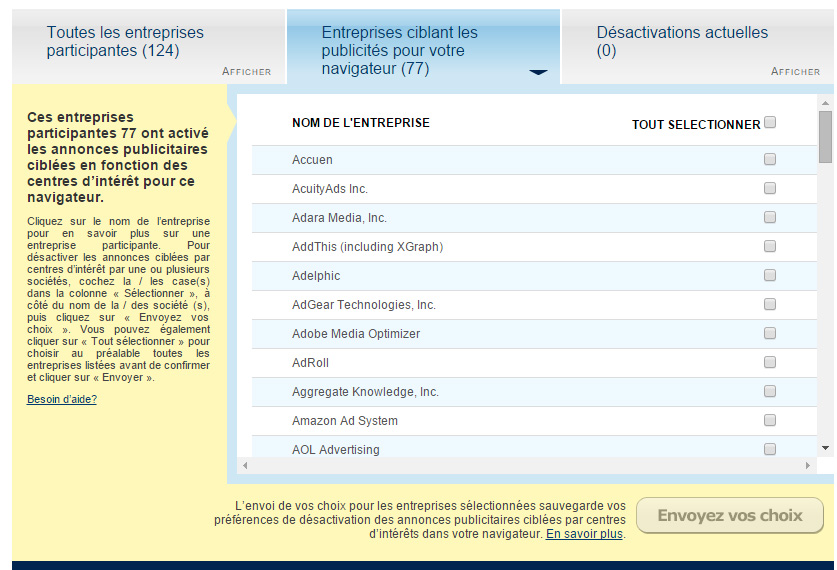Open AdGear Technologies, Inc. details
The image size is (837, 570).
tap(364, 305)
